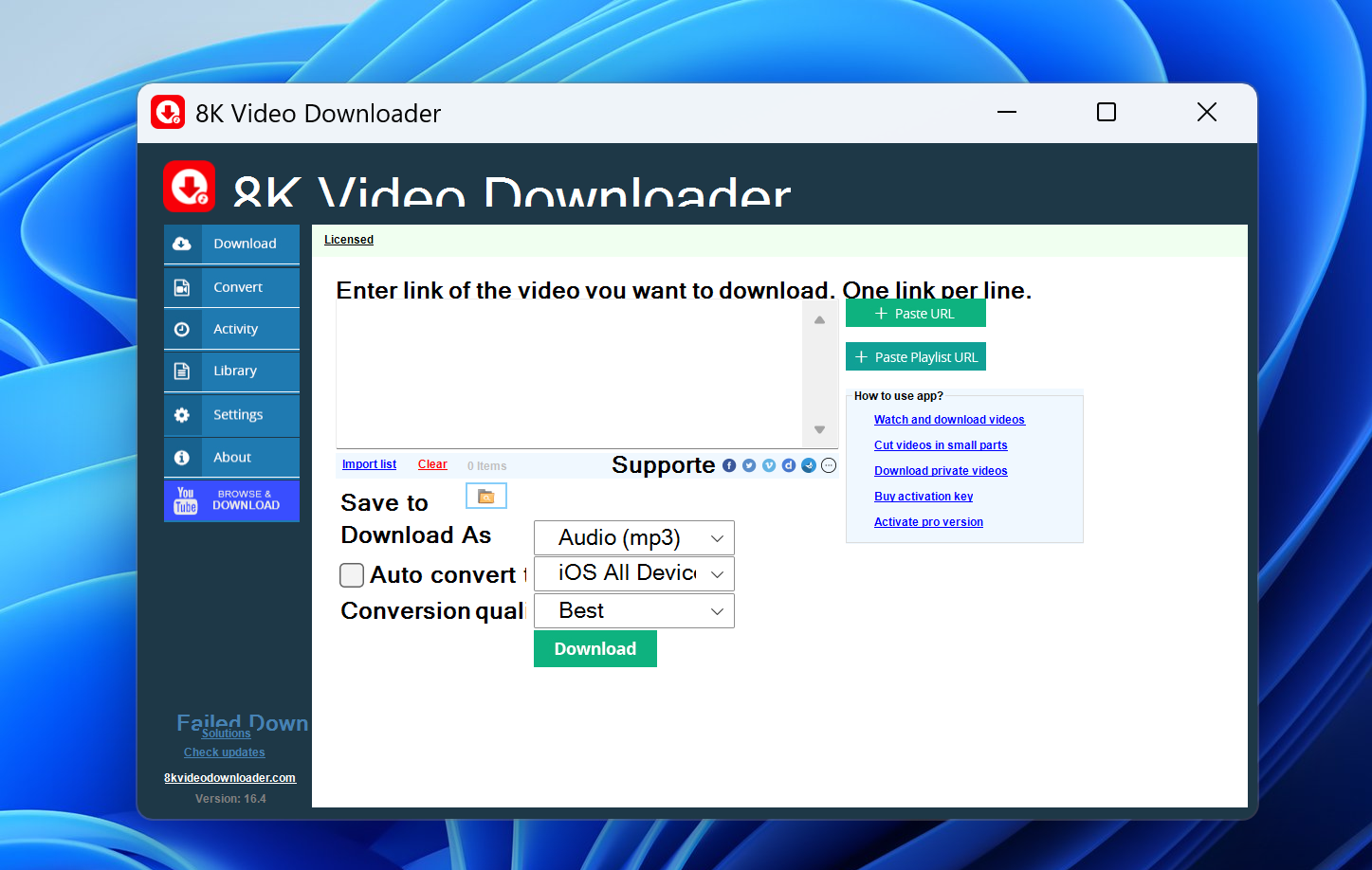
Task: Click the folder icon beside Save to
Action: point(486,496)
